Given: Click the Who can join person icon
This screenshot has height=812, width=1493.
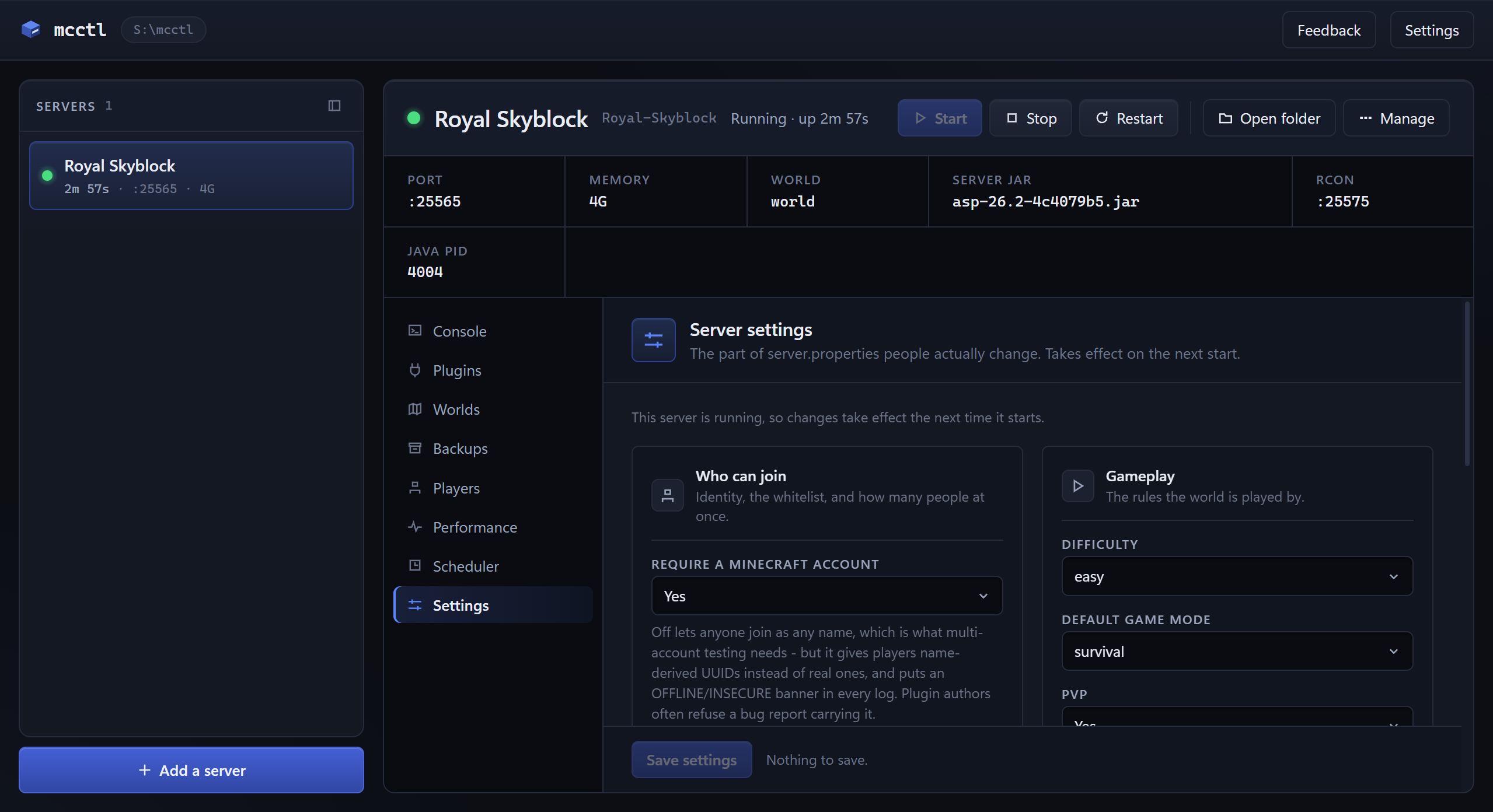Looking at the screenshot, I should click(667, 495).
